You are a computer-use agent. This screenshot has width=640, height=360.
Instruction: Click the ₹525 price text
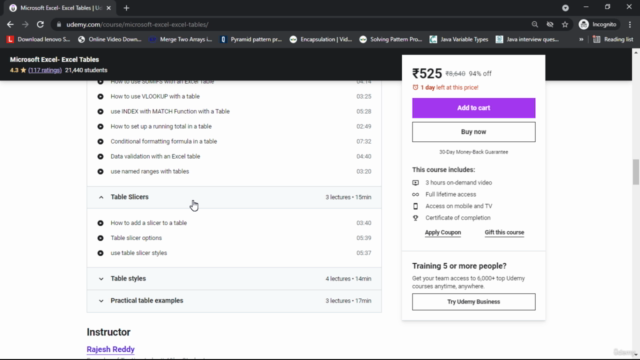tap(427, 73)
